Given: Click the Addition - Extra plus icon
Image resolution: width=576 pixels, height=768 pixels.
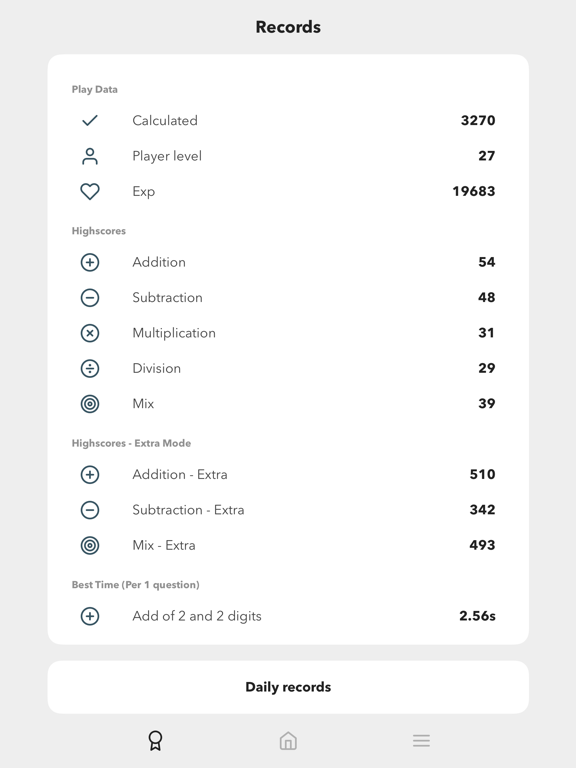Looking at the screenshot, I should 90,475.
